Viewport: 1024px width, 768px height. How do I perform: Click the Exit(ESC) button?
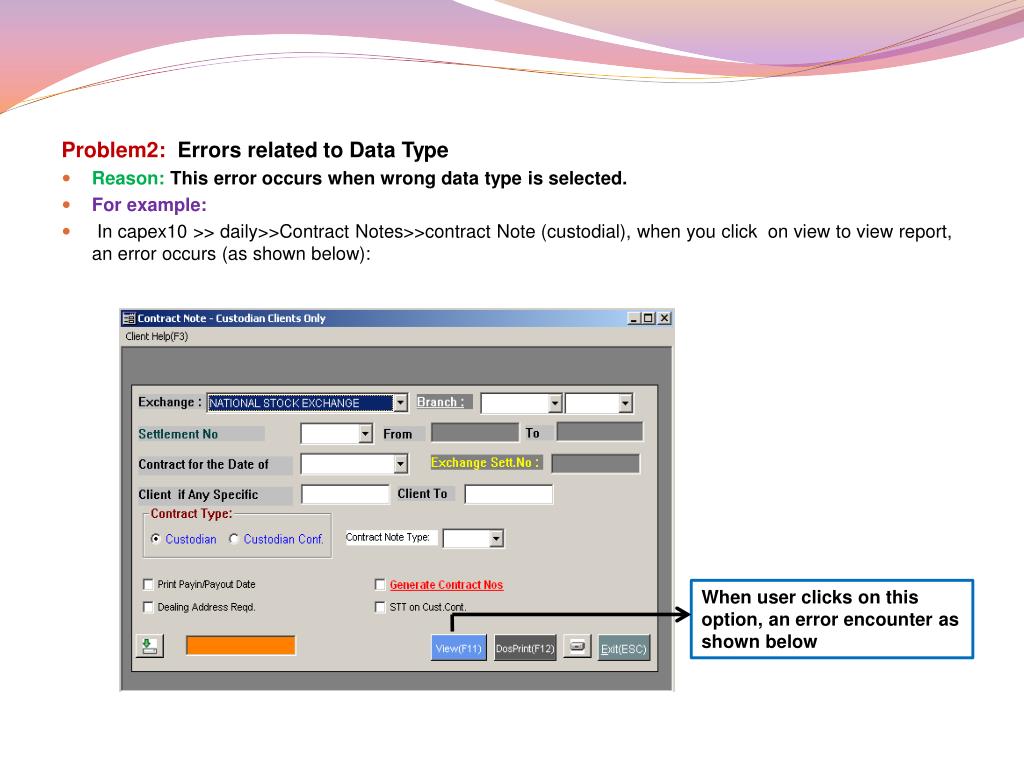pos(624,648)
